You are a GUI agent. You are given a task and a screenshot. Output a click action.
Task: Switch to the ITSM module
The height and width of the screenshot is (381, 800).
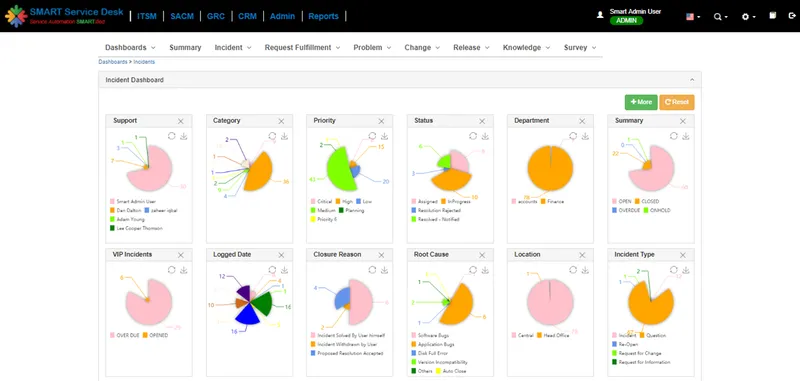147,16
